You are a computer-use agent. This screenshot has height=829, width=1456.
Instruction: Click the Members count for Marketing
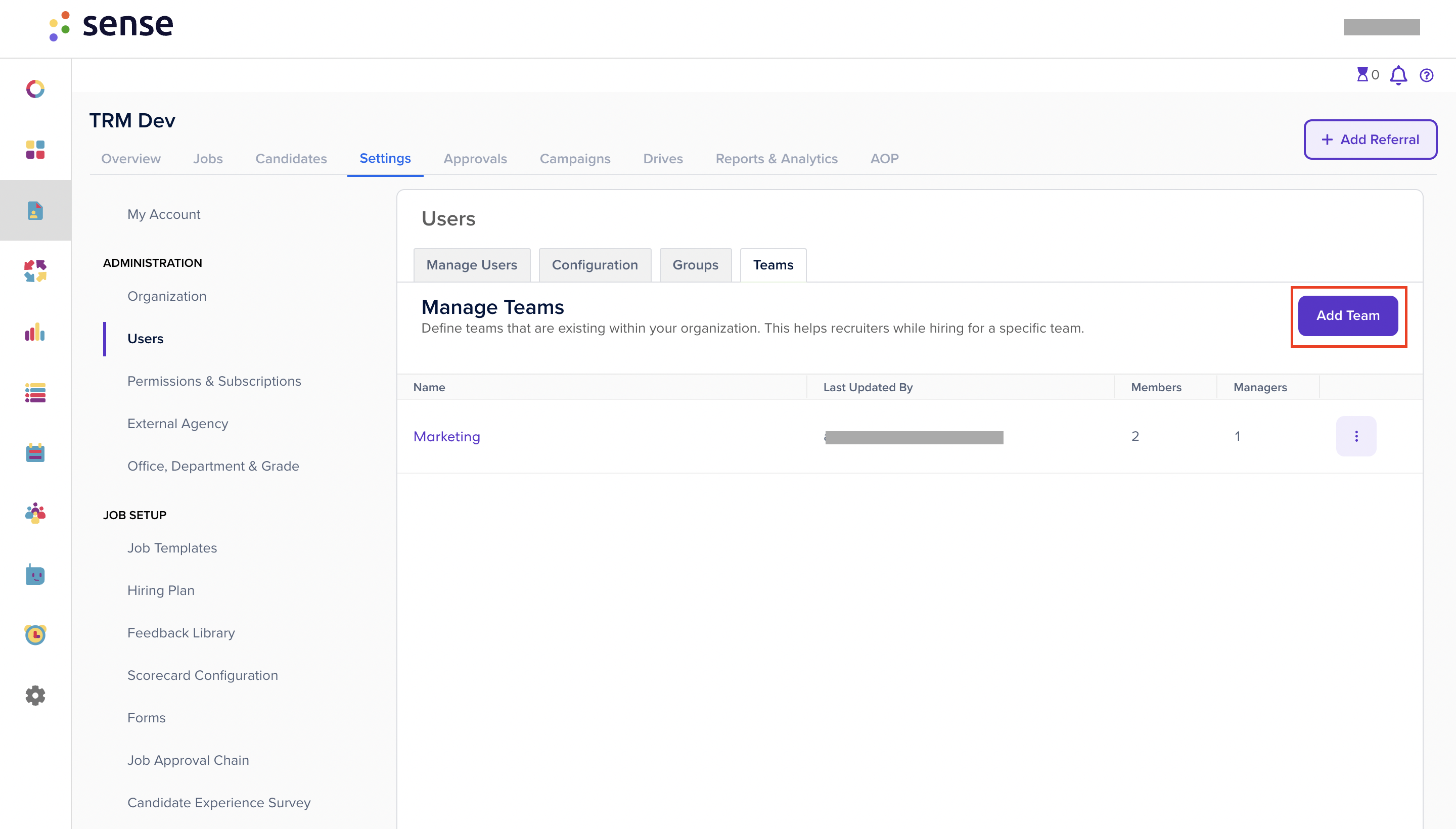point(1135,436)
